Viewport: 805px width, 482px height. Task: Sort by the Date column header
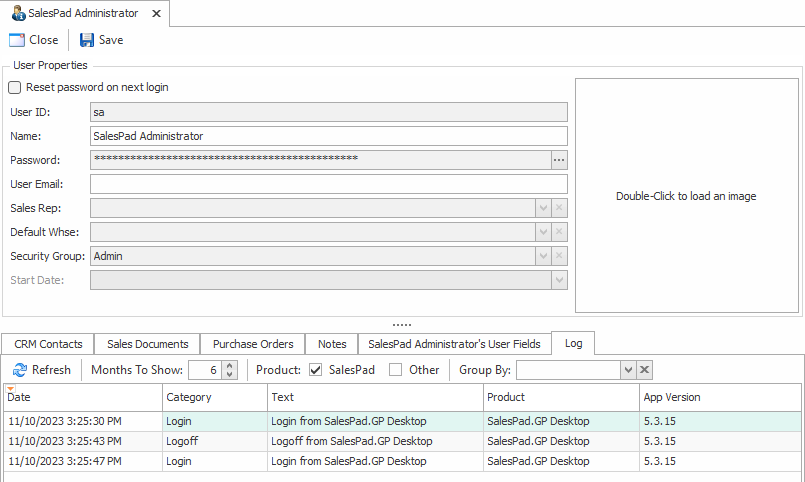point(83,397)
